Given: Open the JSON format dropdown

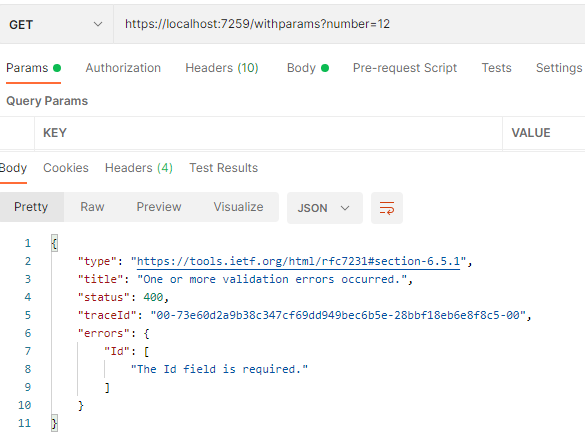Looking at the screenshot, I should pos(324,208).
